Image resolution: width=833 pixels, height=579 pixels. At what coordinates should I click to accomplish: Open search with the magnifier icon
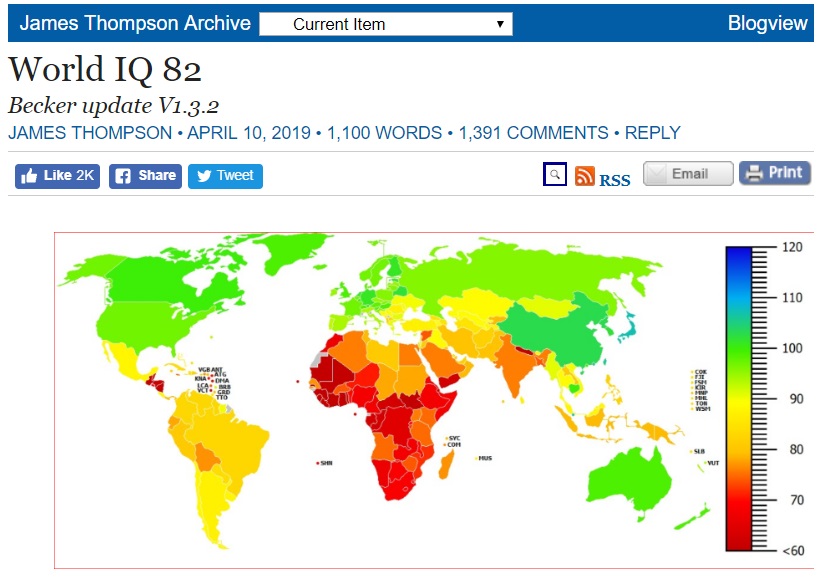[554, 176]
